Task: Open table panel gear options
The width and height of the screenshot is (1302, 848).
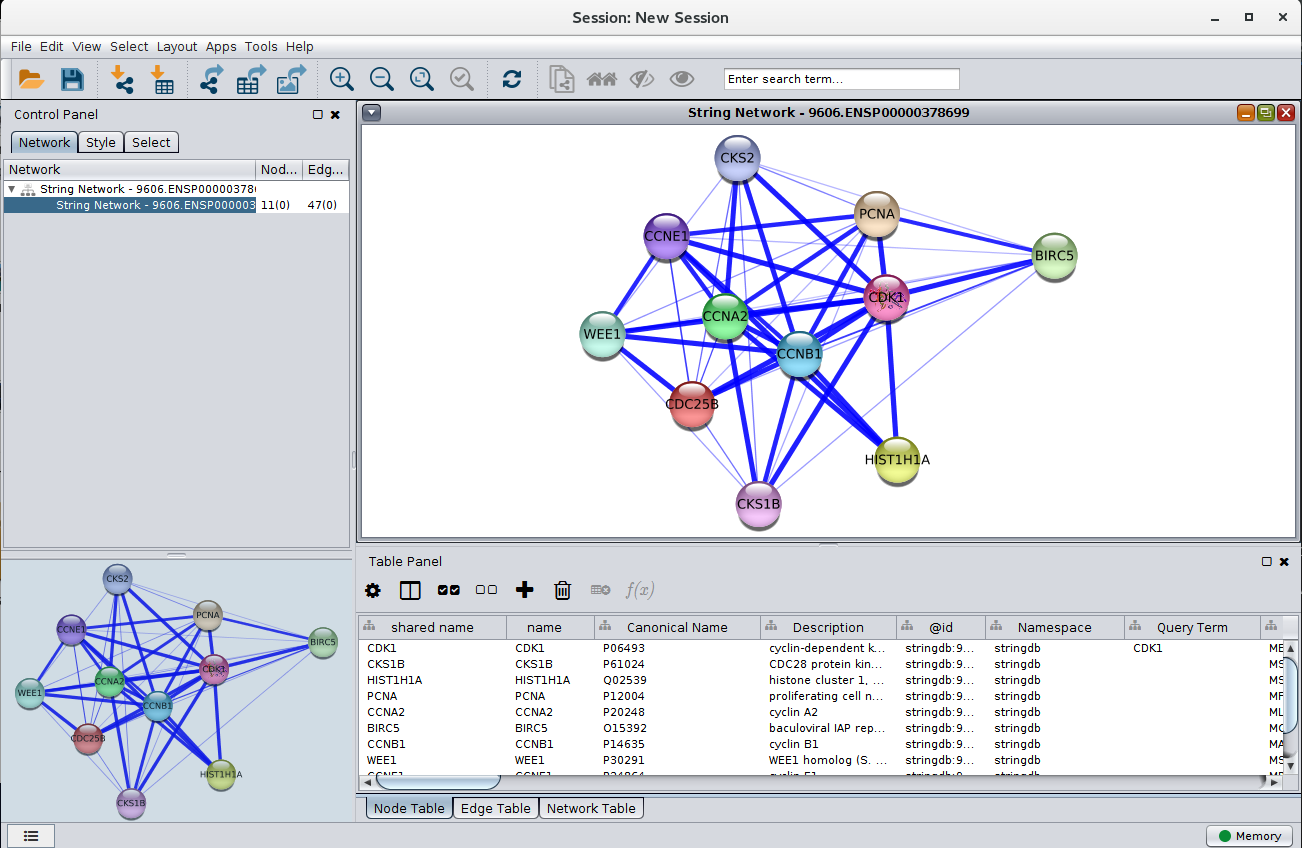Action: click(373, 590)
